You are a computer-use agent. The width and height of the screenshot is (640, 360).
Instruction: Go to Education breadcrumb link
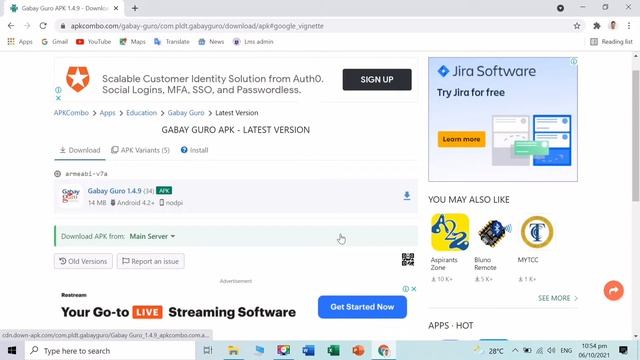point(141,113)
